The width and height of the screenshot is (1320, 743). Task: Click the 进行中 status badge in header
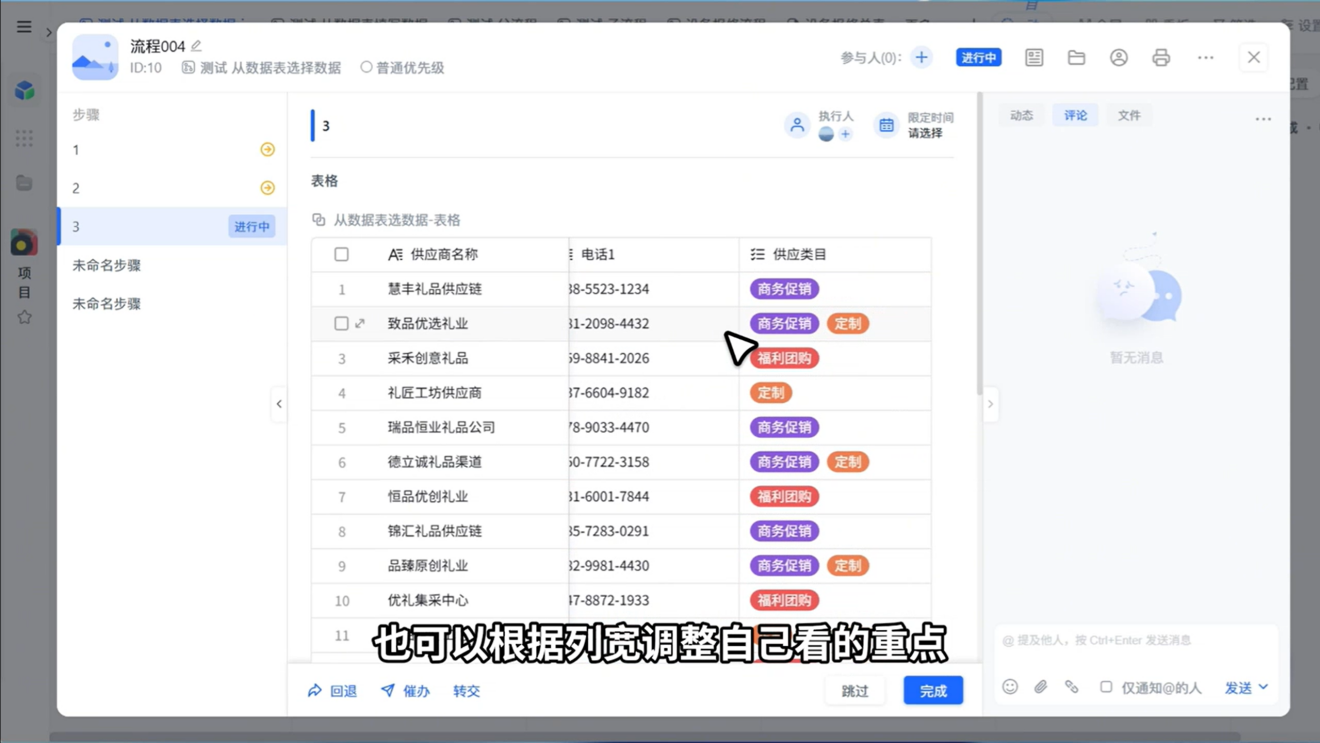point(979,58)
